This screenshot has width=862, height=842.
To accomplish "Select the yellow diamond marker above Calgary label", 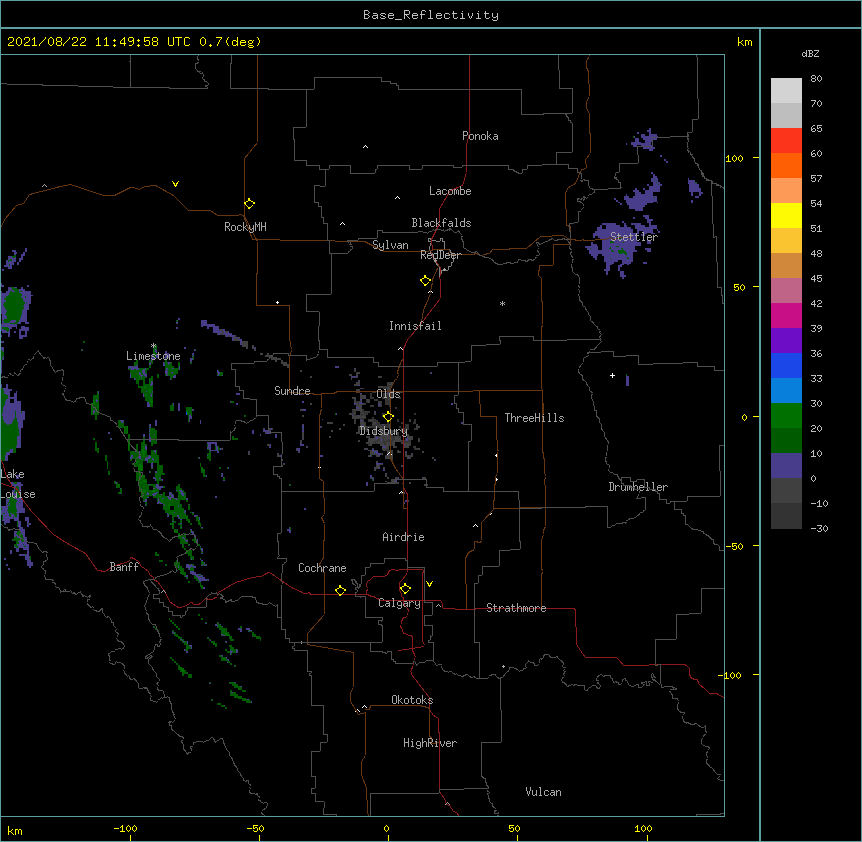I will point(405,589).
